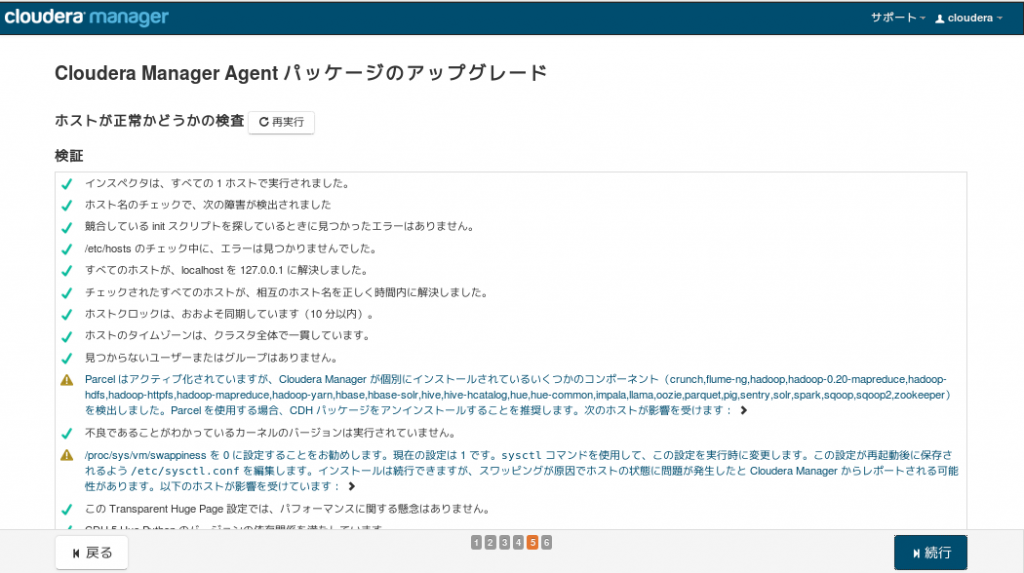Click the warning icon beside Parcel message

(67, 380)
